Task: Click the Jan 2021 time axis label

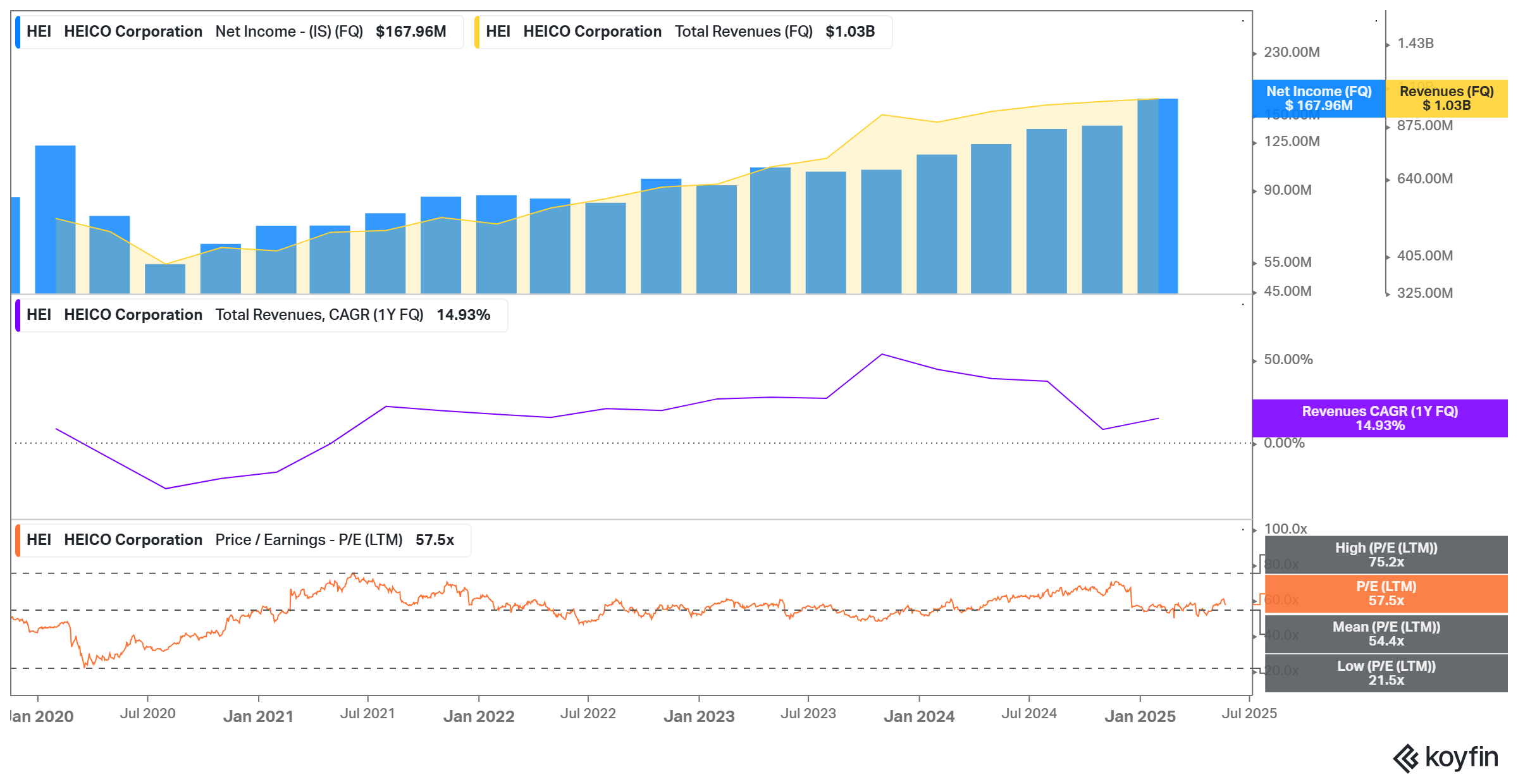Action: click(258, 716)
